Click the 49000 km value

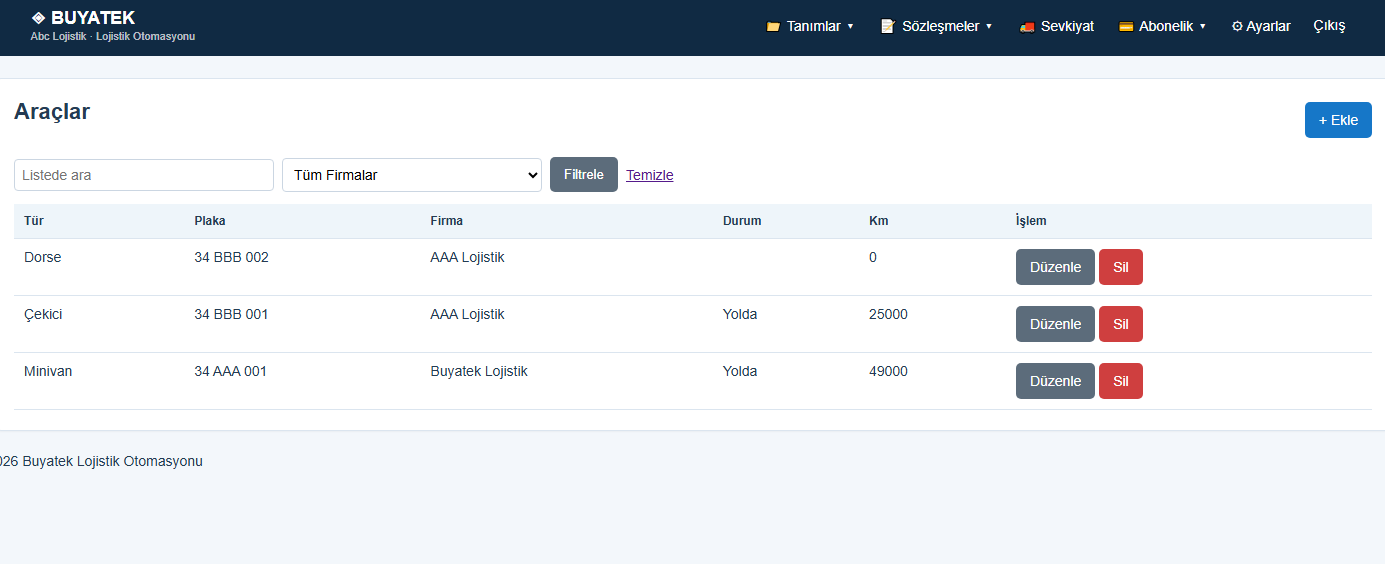pyautogui.click(x=889, y=371)
